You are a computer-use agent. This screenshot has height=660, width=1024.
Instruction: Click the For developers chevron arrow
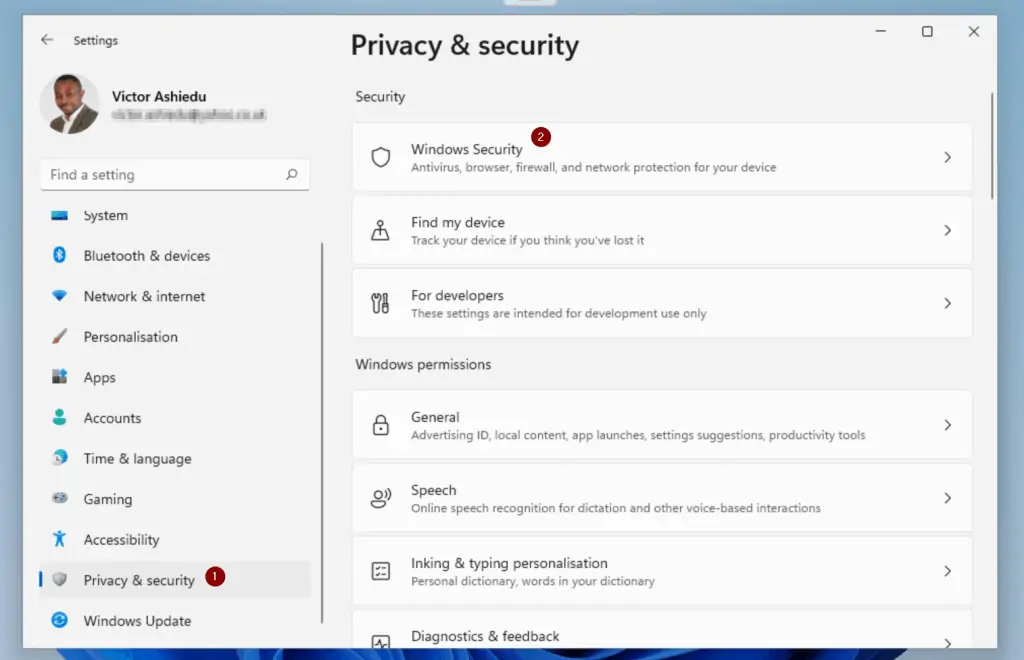(x=947, y=304)
